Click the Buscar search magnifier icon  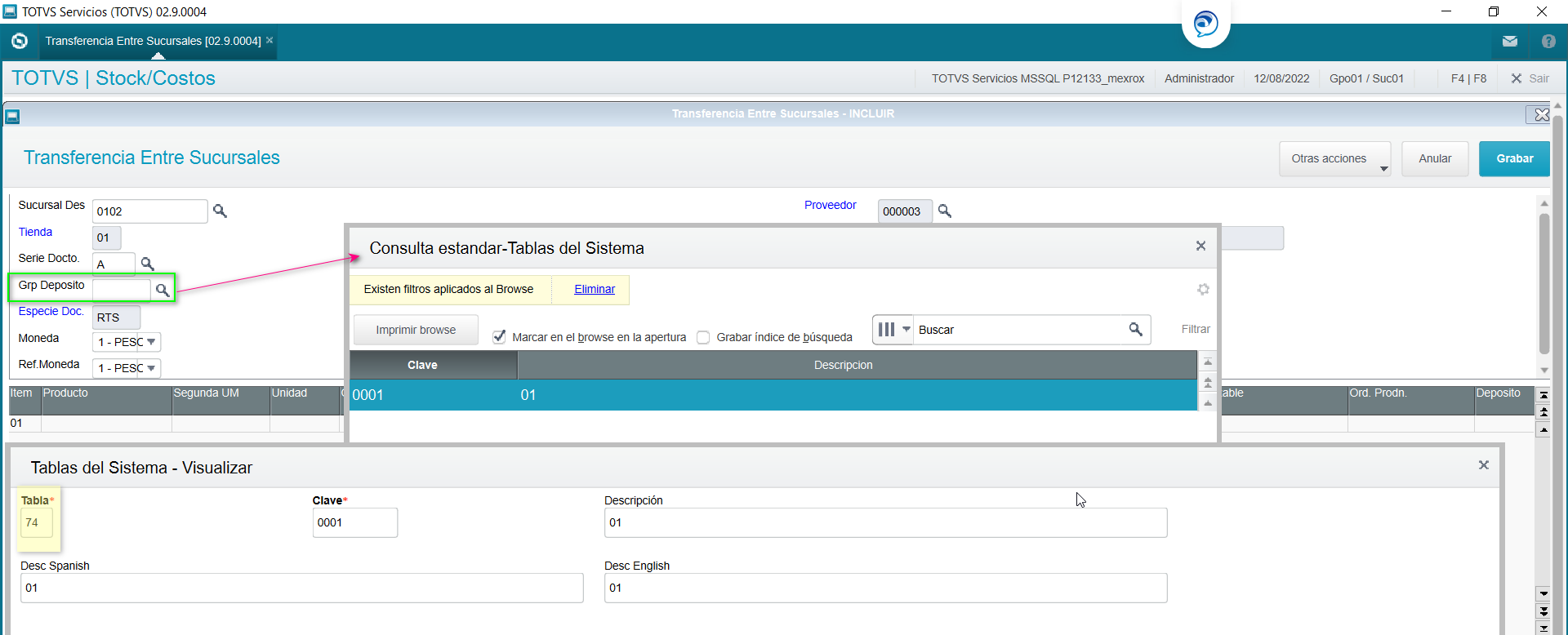point(1136,329)
